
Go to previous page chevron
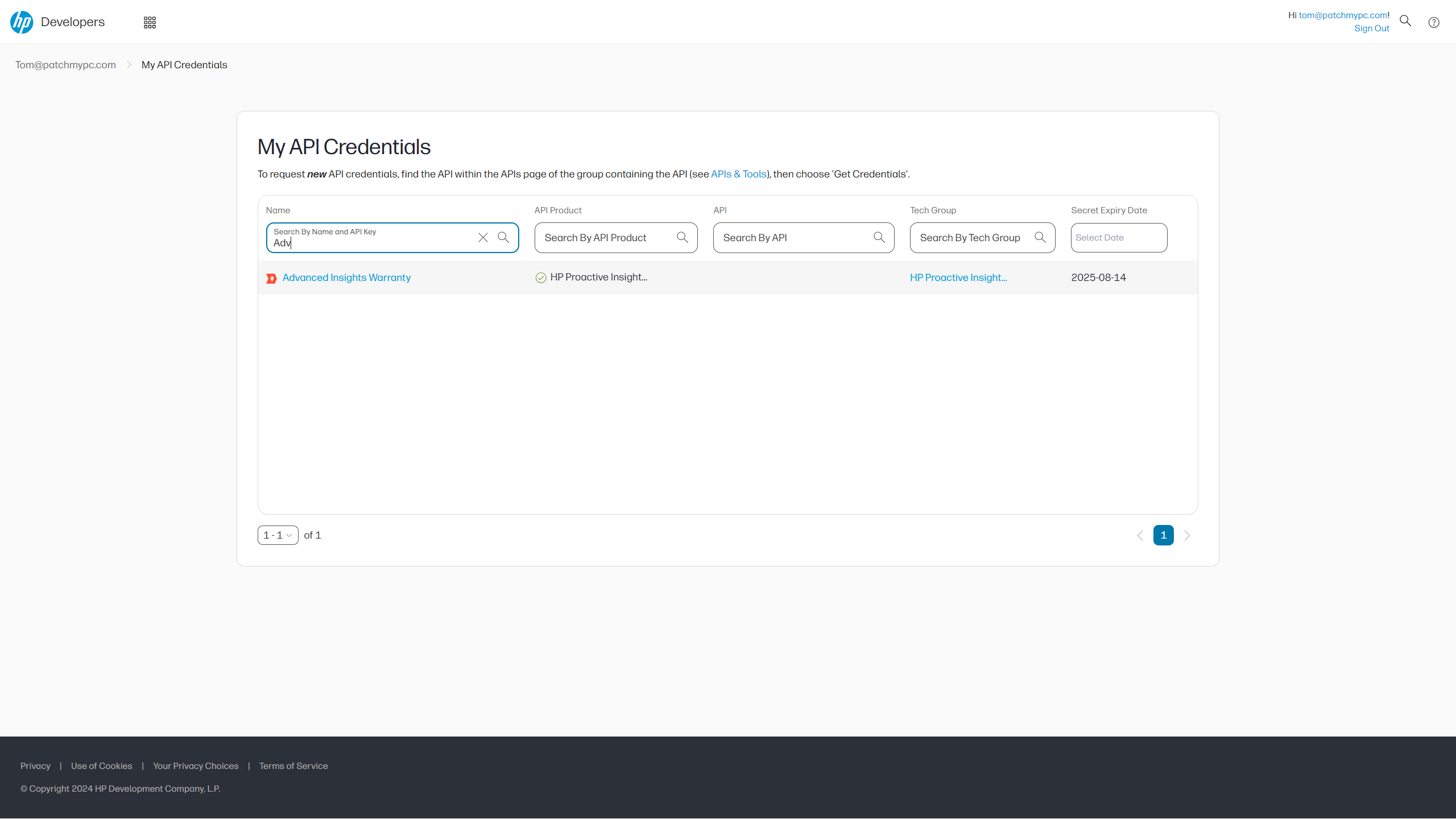click(x=1140, y=535)
